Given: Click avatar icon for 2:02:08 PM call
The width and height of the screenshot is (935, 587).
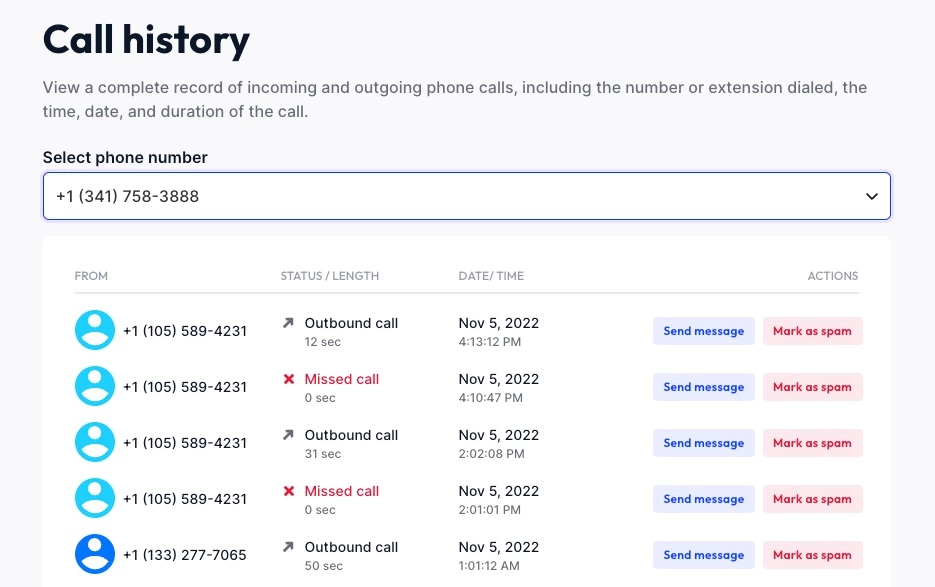Looking at the screenshot, I should 95,443.
